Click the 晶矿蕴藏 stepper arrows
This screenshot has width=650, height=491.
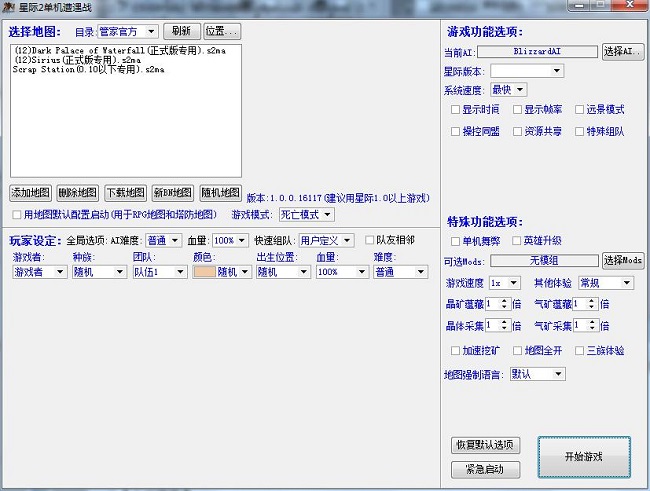point(504,304)
